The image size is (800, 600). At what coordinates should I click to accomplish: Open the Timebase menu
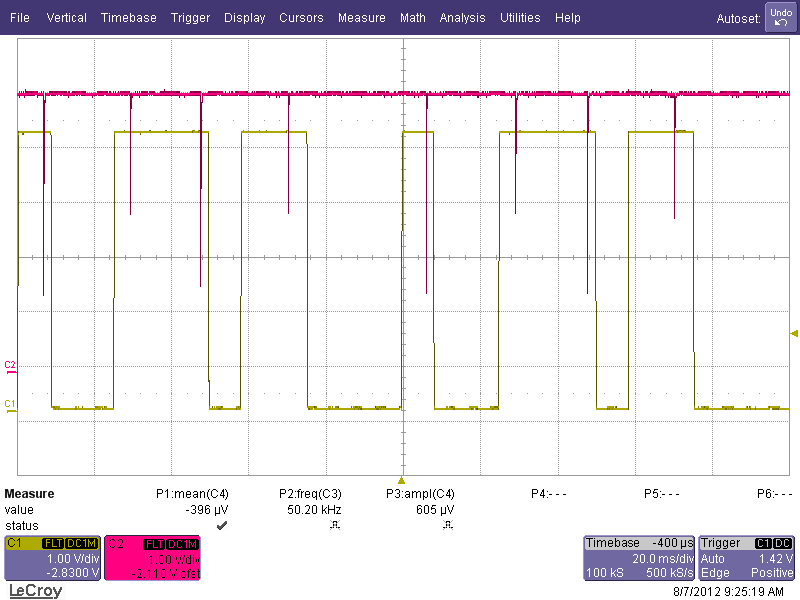pyautogui.click(x=129, y=18)
